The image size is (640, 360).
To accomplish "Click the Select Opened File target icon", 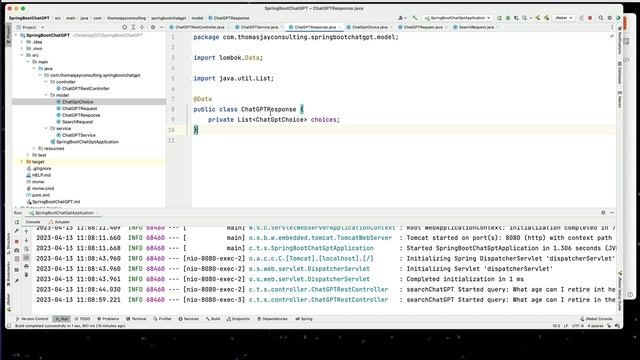I will click(x=124, y=27).
